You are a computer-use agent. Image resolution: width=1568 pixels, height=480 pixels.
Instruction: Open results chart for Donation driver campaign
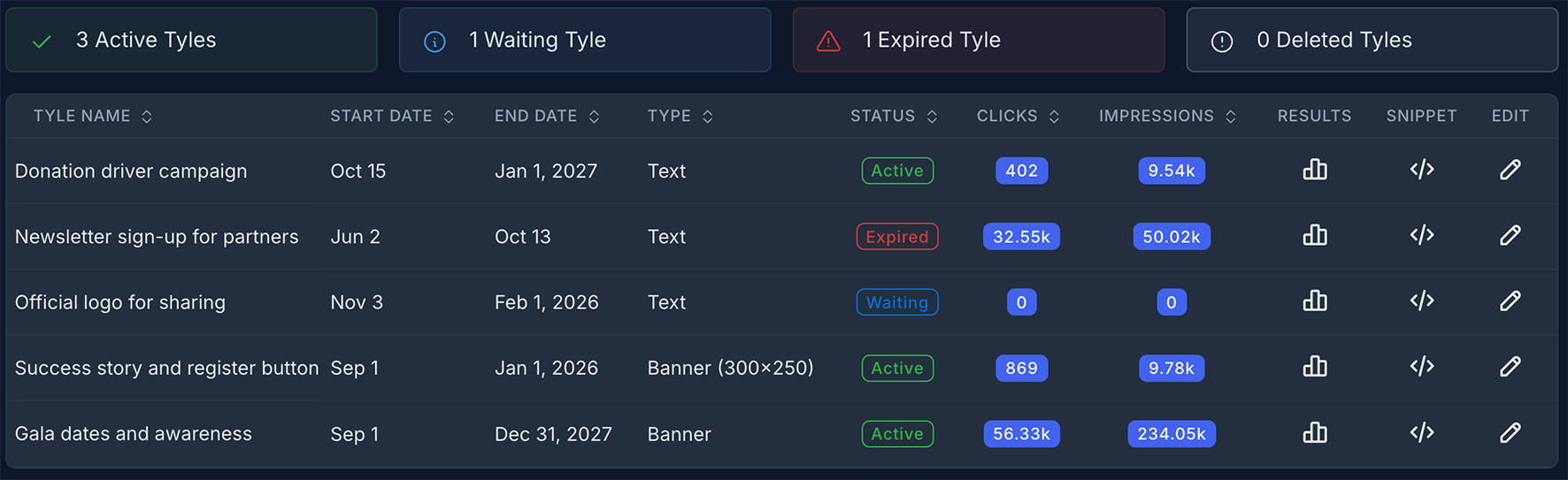click(x=1314, y=170)
